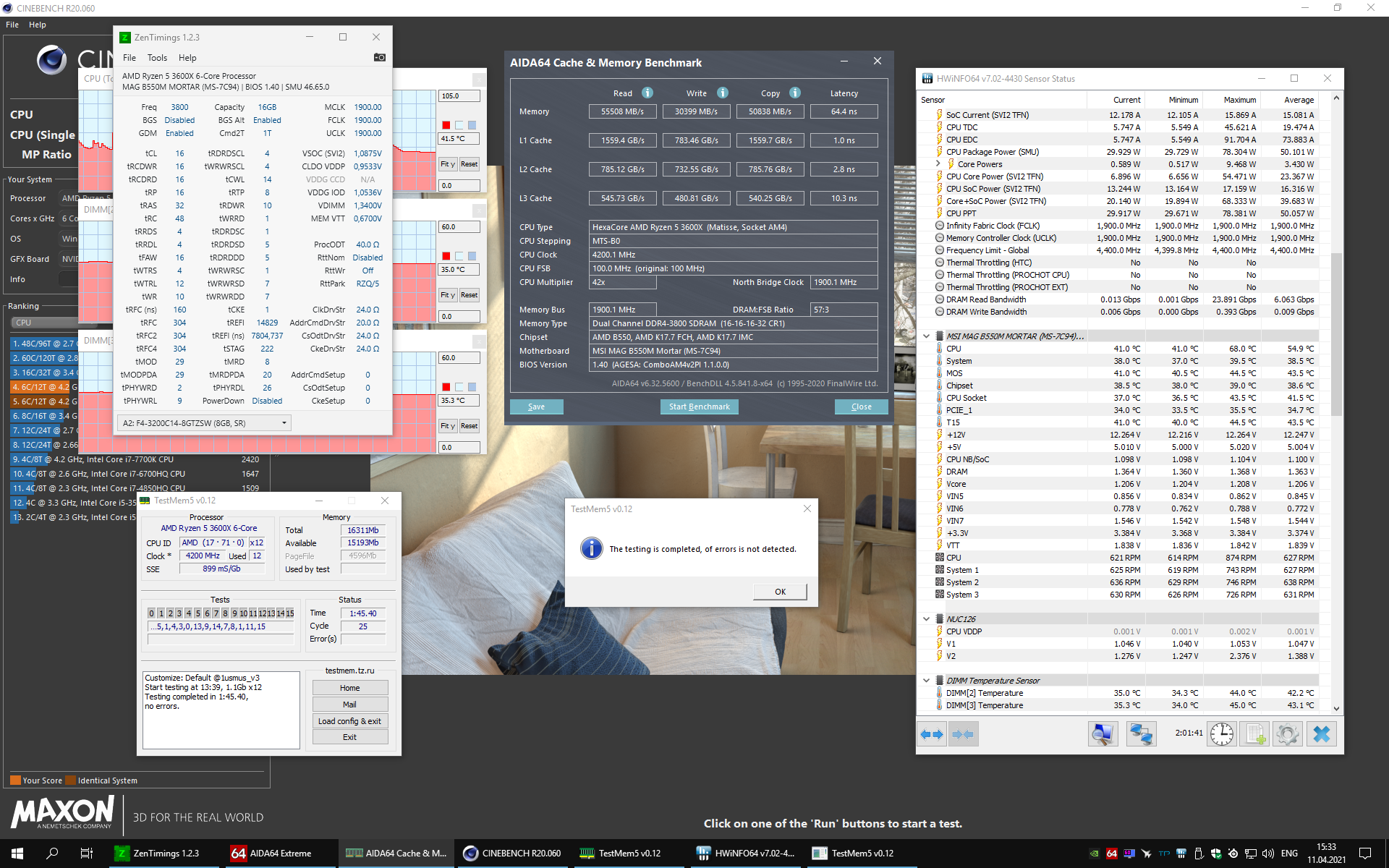This screenshot has height=868, width=1389.
Task: Click HWiNFO log file add icon
Action: pyautogui.click(x=1254, y=734)
